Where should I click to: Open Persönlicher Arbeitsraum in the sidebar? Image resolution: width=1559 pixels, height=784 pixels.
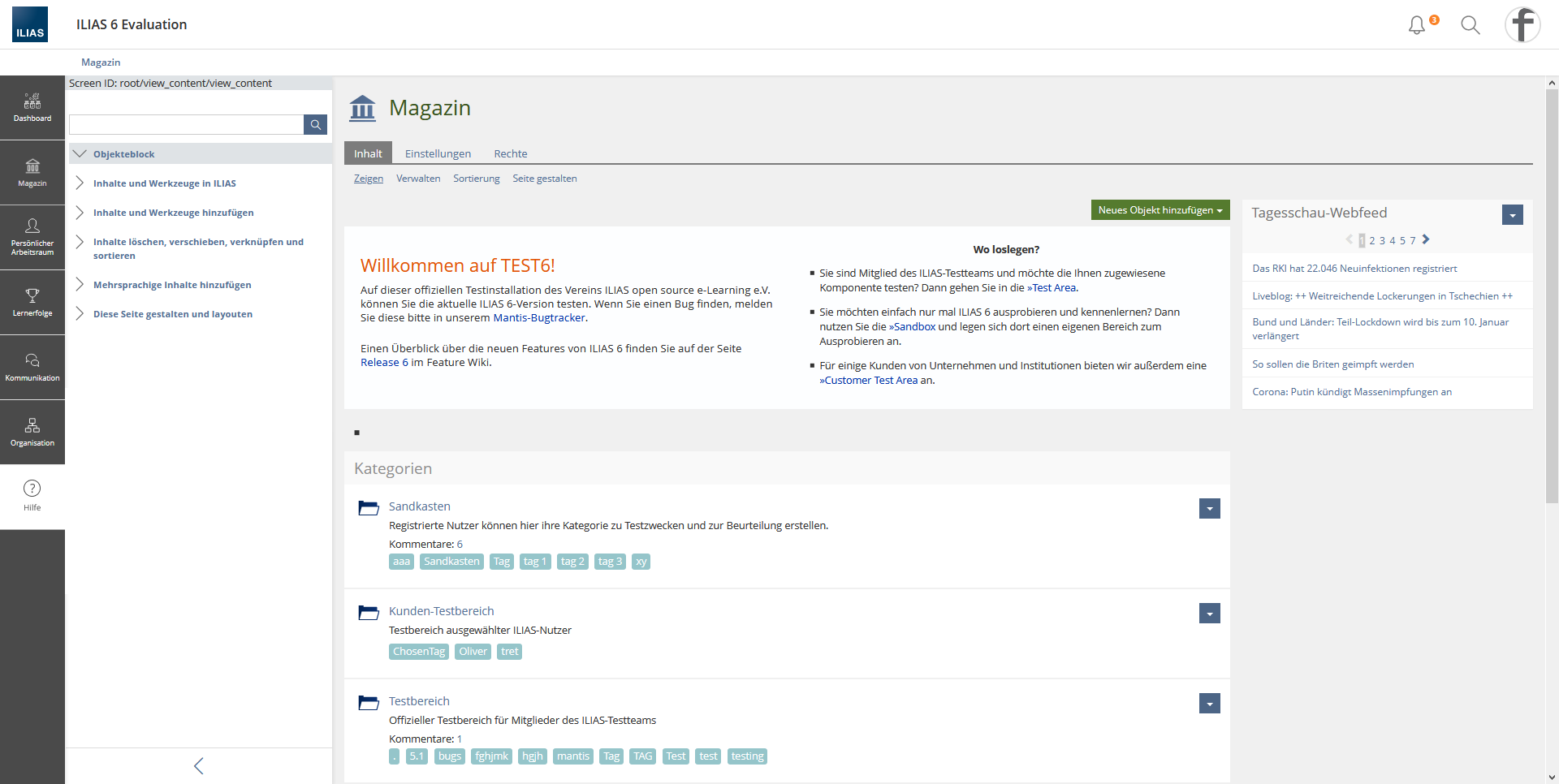32,237
